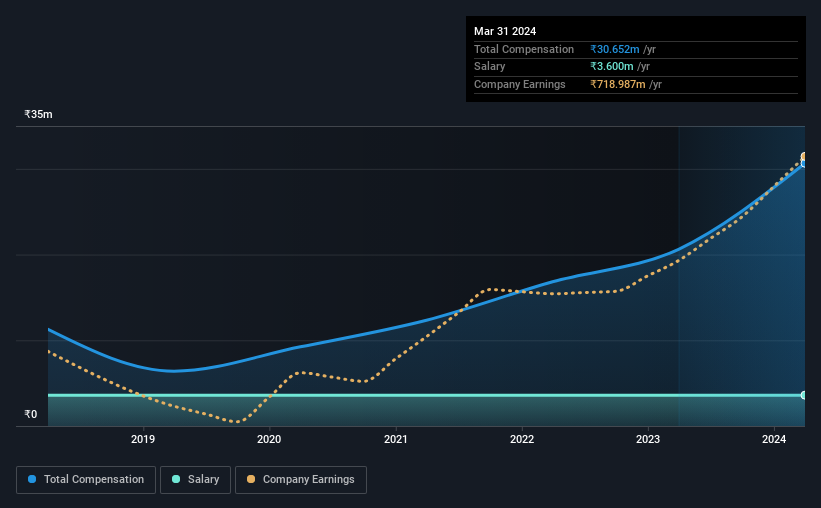Click the ₹3.600m salary value

[612, 67]
